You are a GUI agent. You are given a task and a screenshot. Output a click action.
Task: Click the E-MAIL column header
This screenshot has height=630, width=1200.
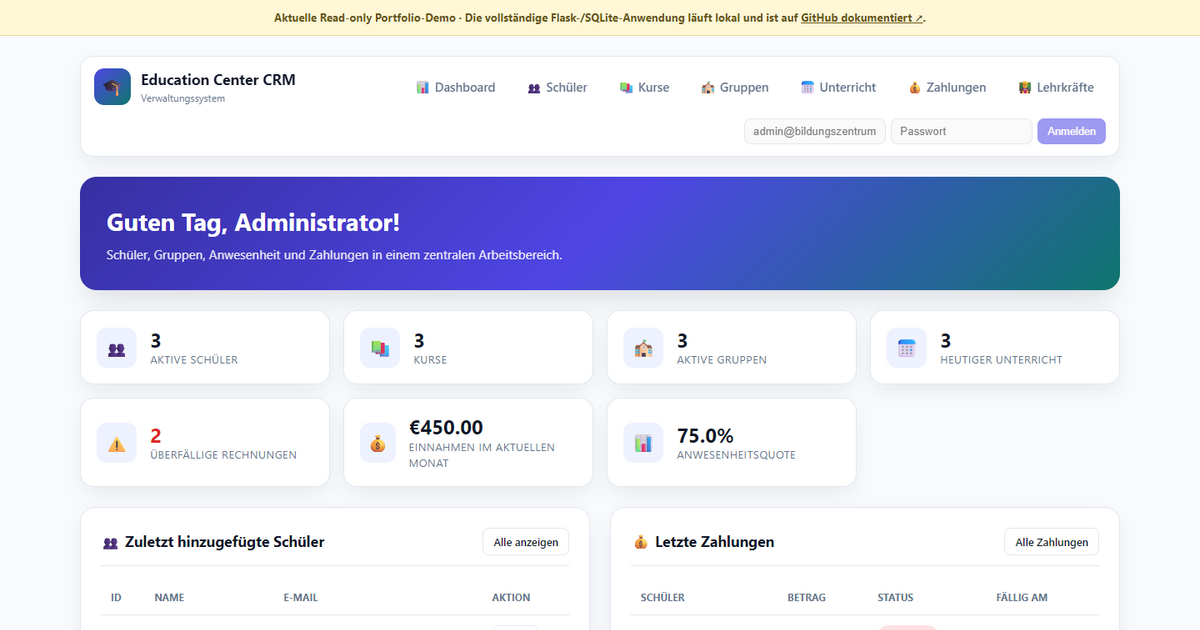(x=301, y=598)
